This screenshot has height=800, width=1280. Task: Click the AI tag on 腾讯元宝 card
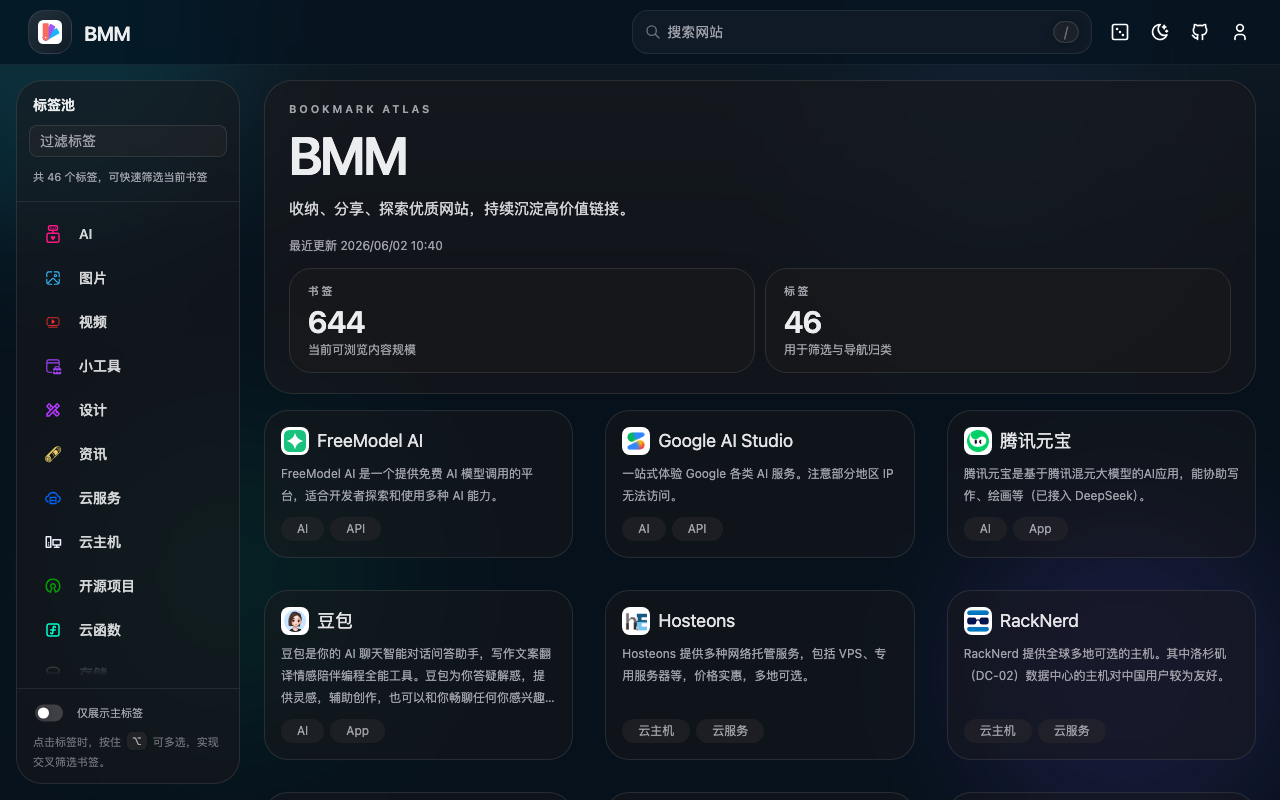[x=985, y=529]
